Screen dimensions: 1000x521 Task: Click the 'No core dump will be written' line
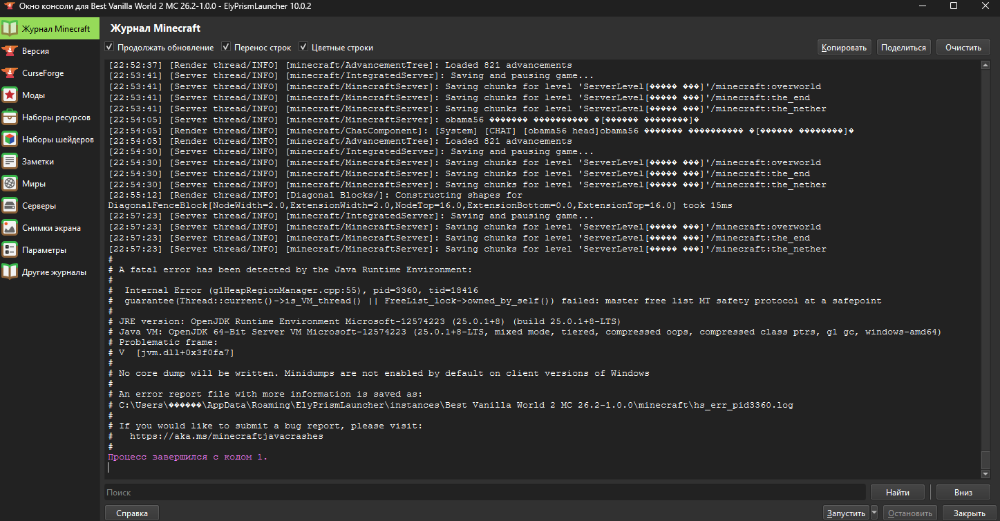click(379, 374)
